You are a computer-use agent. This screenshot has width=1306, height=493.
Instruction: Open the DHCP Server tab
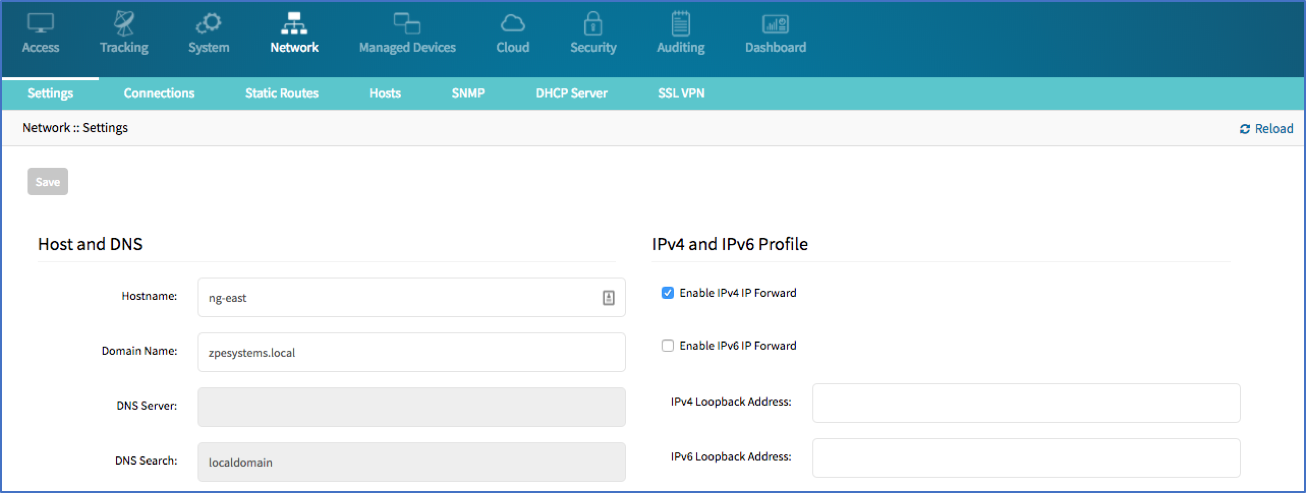coord(571,93)
